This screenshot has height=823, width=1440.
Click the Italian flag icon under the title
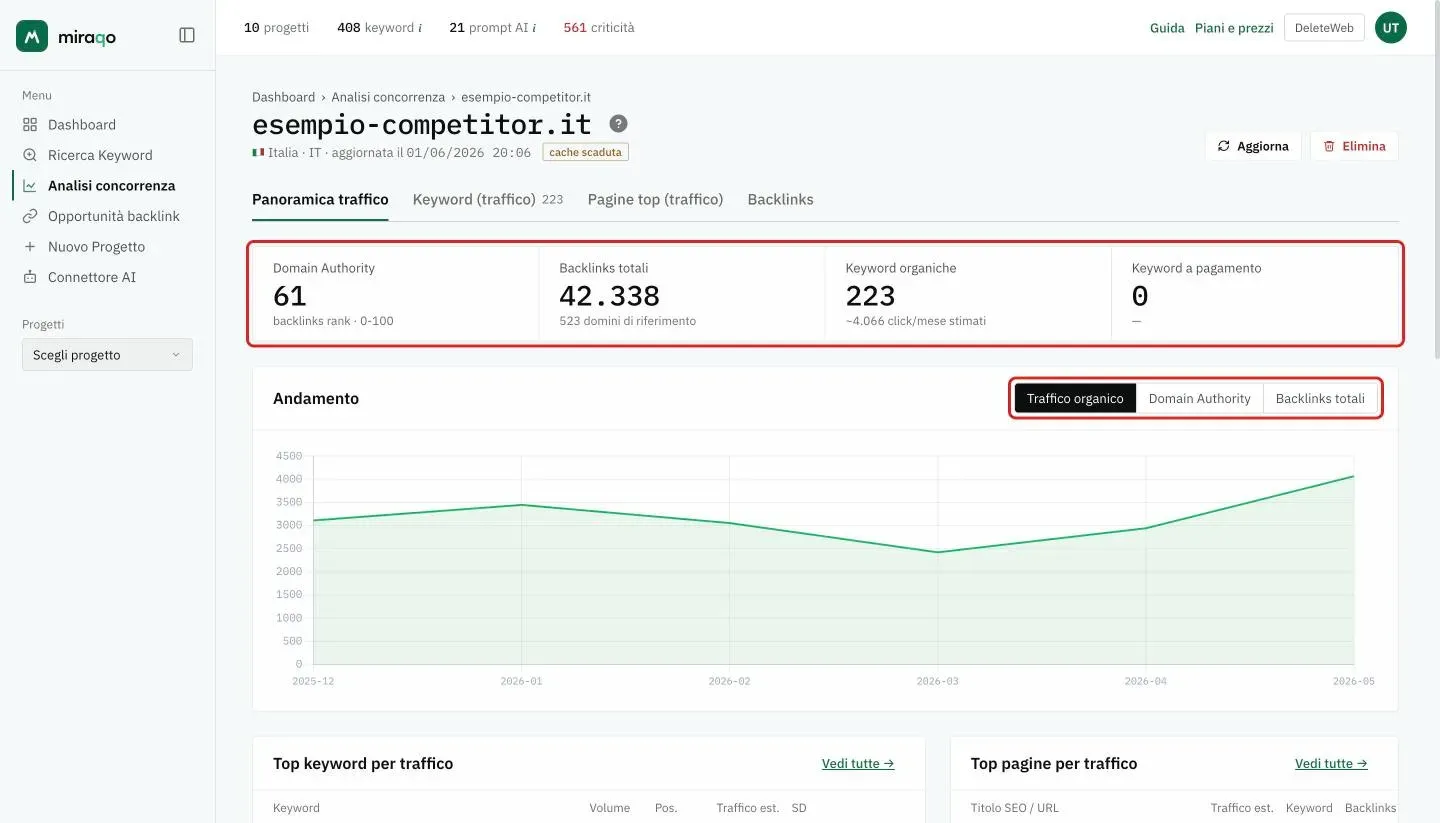click(258, 153)
